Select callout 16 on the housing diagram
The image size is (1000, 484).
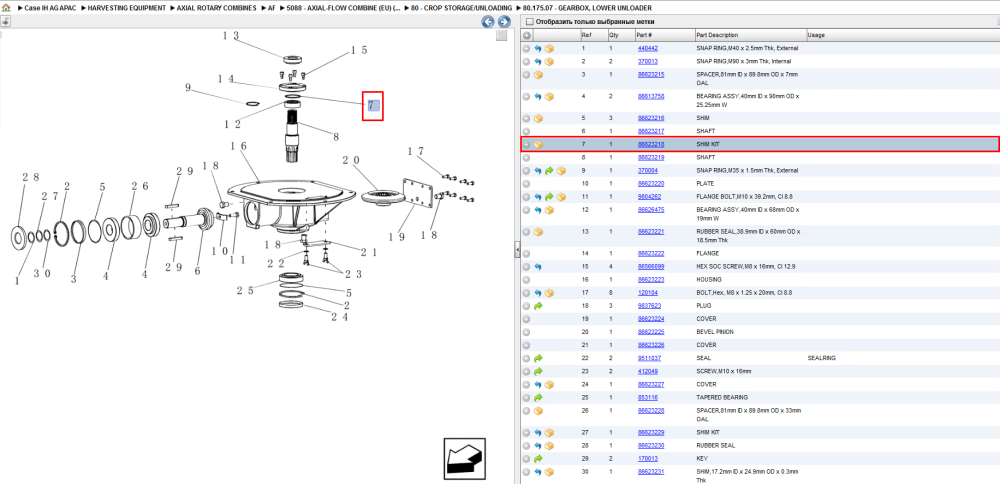click(239, 147)
